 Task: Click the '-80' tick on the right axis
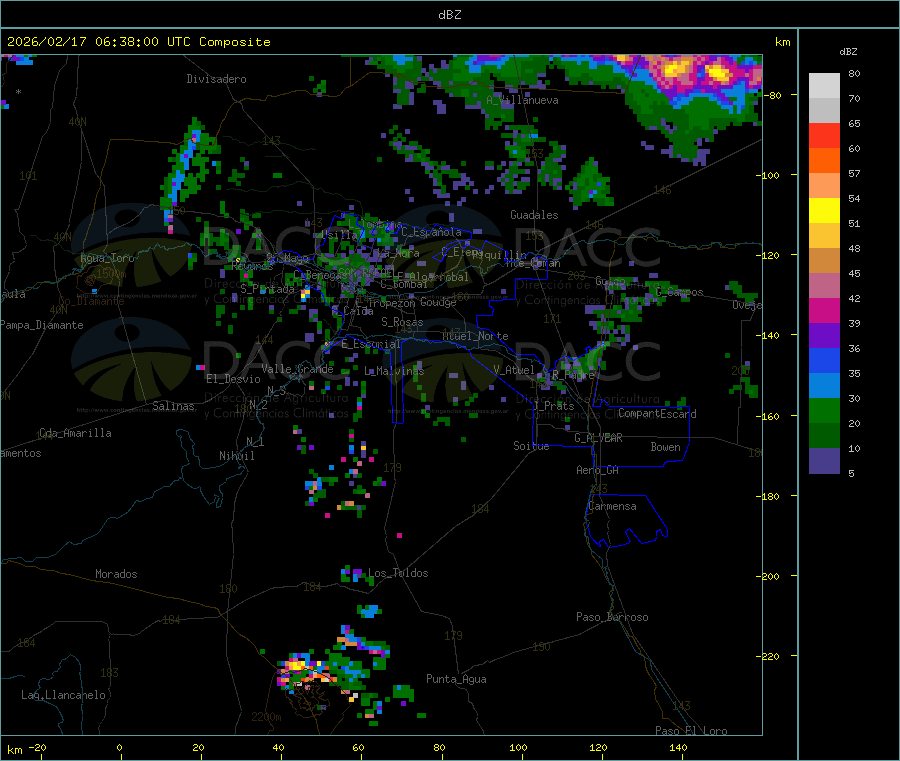(x=773, y=95)
